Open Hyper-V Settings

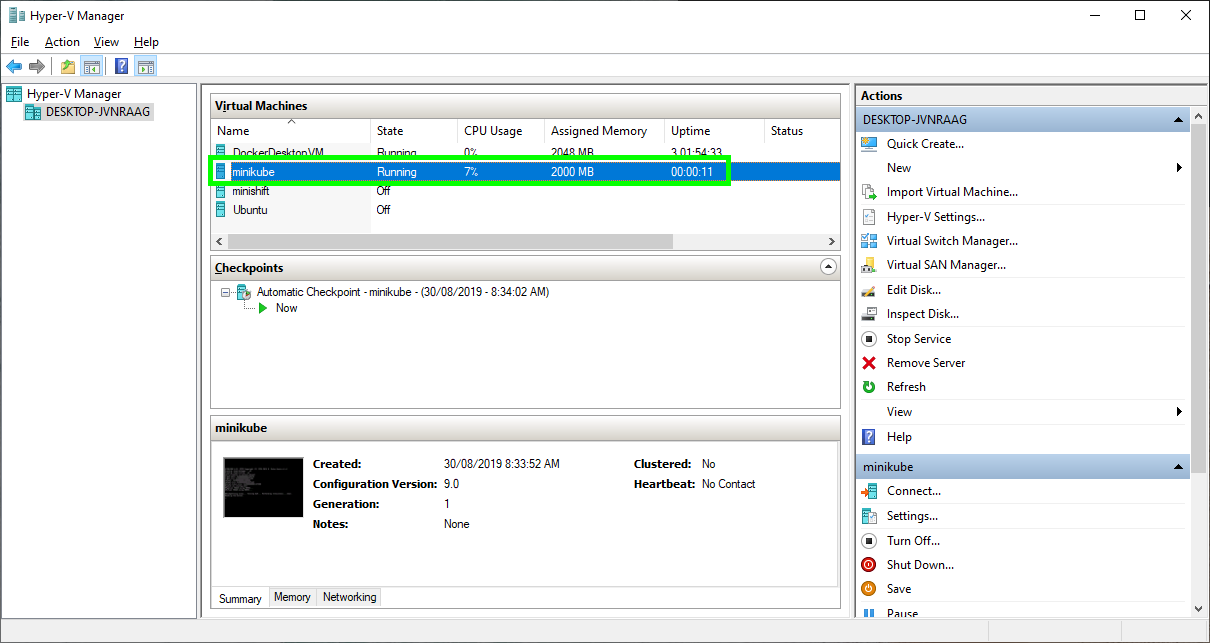pos(935,217)
